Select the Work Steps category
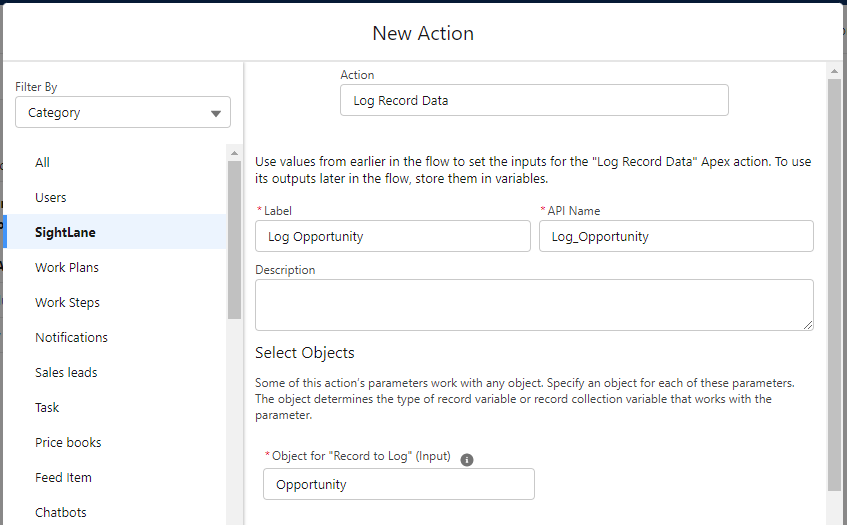The height and width of the screenshot is (525, 847). click(x=68, y=302)
